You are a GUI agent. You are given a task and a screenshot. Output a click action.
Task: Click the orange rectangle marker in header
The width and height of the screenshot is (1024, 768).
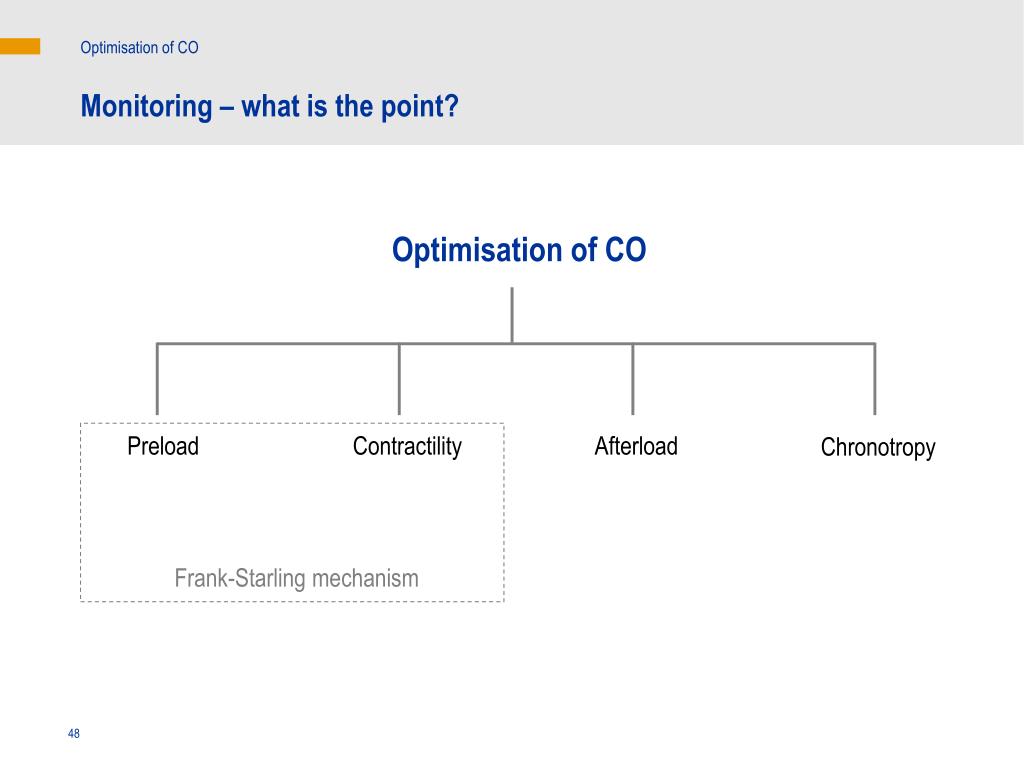pos(20,46)
